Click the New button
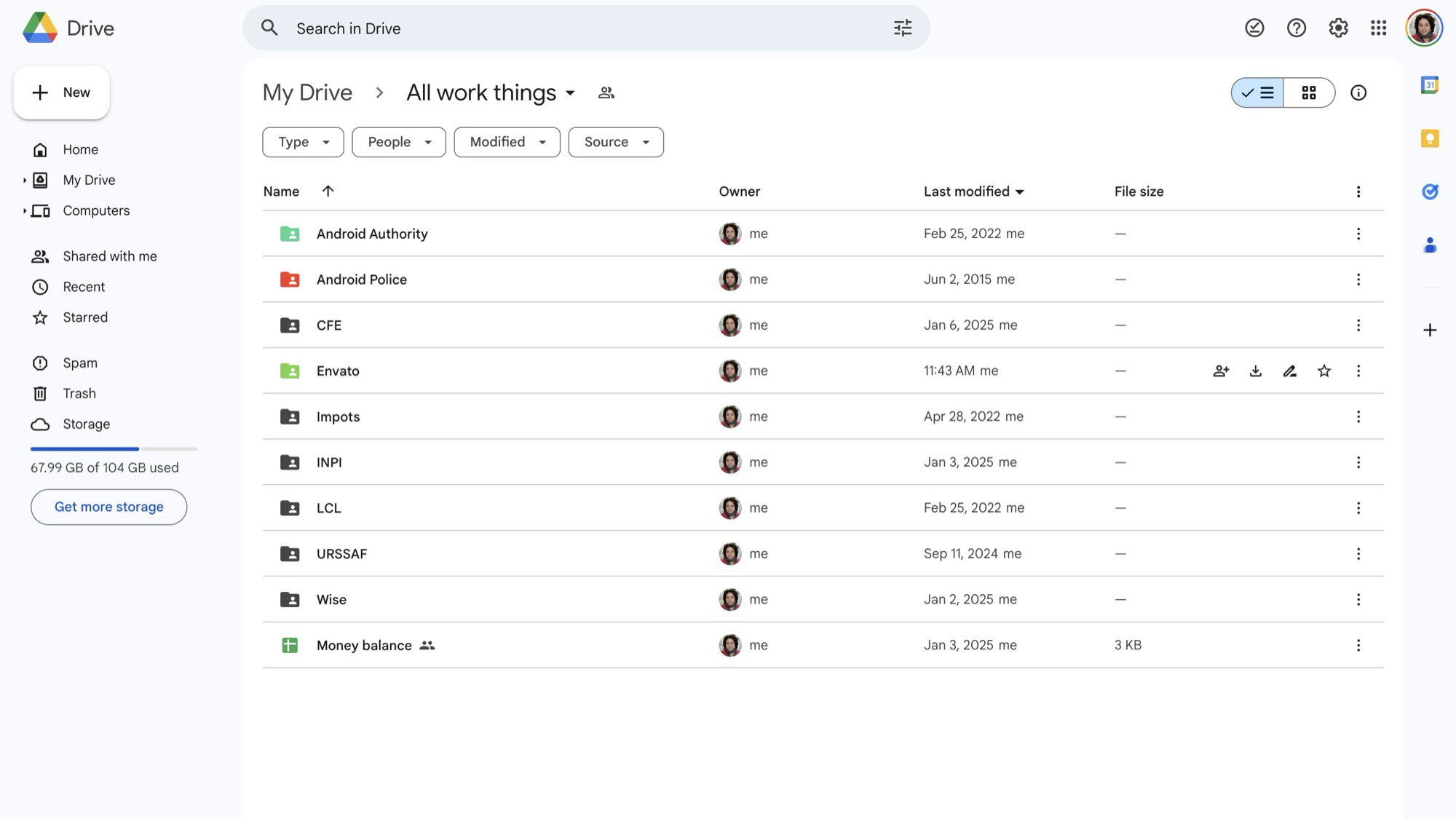The image size is (1456, 819). [61, 92]
